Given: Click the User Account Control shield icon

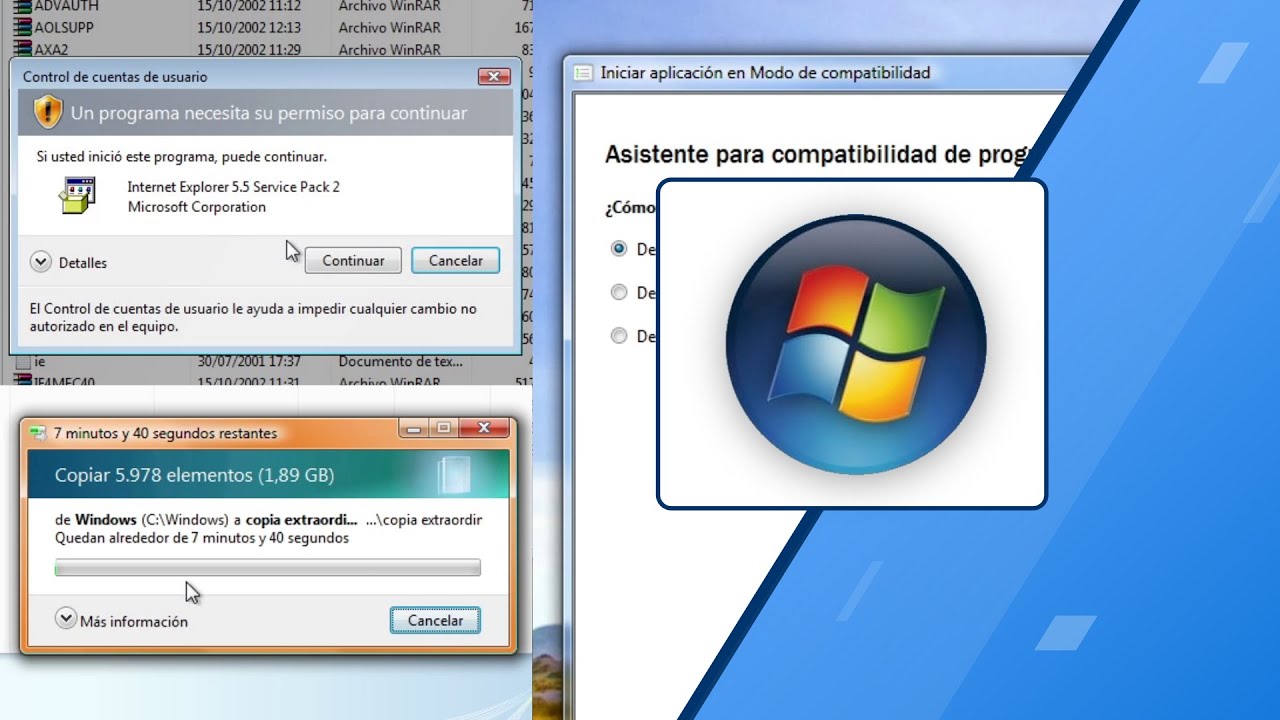Looking at the screenshot, I should [48, 112].
